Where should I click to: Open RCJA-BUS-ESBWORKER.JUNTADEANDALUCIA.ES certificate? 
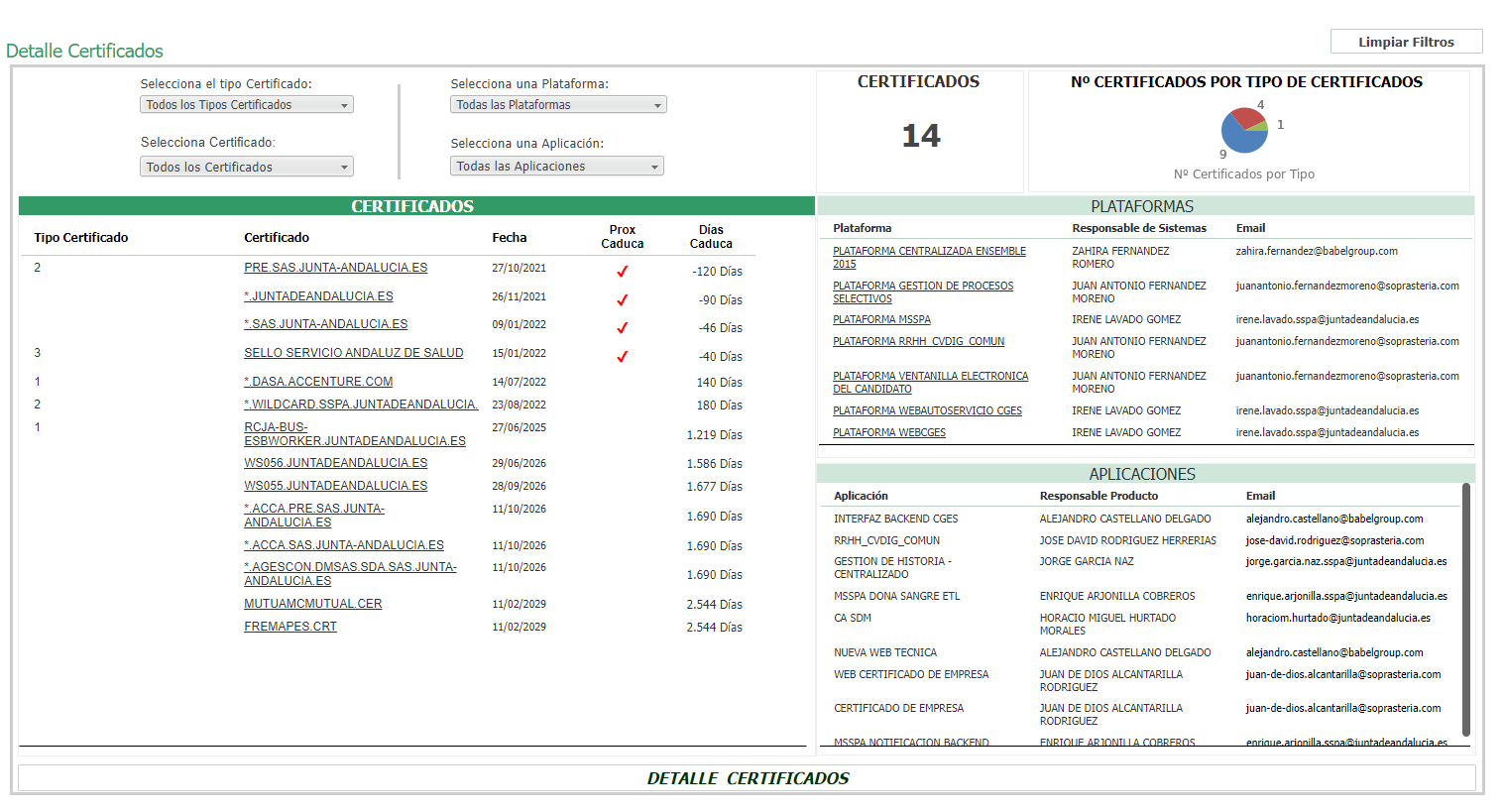pos(355,434)
